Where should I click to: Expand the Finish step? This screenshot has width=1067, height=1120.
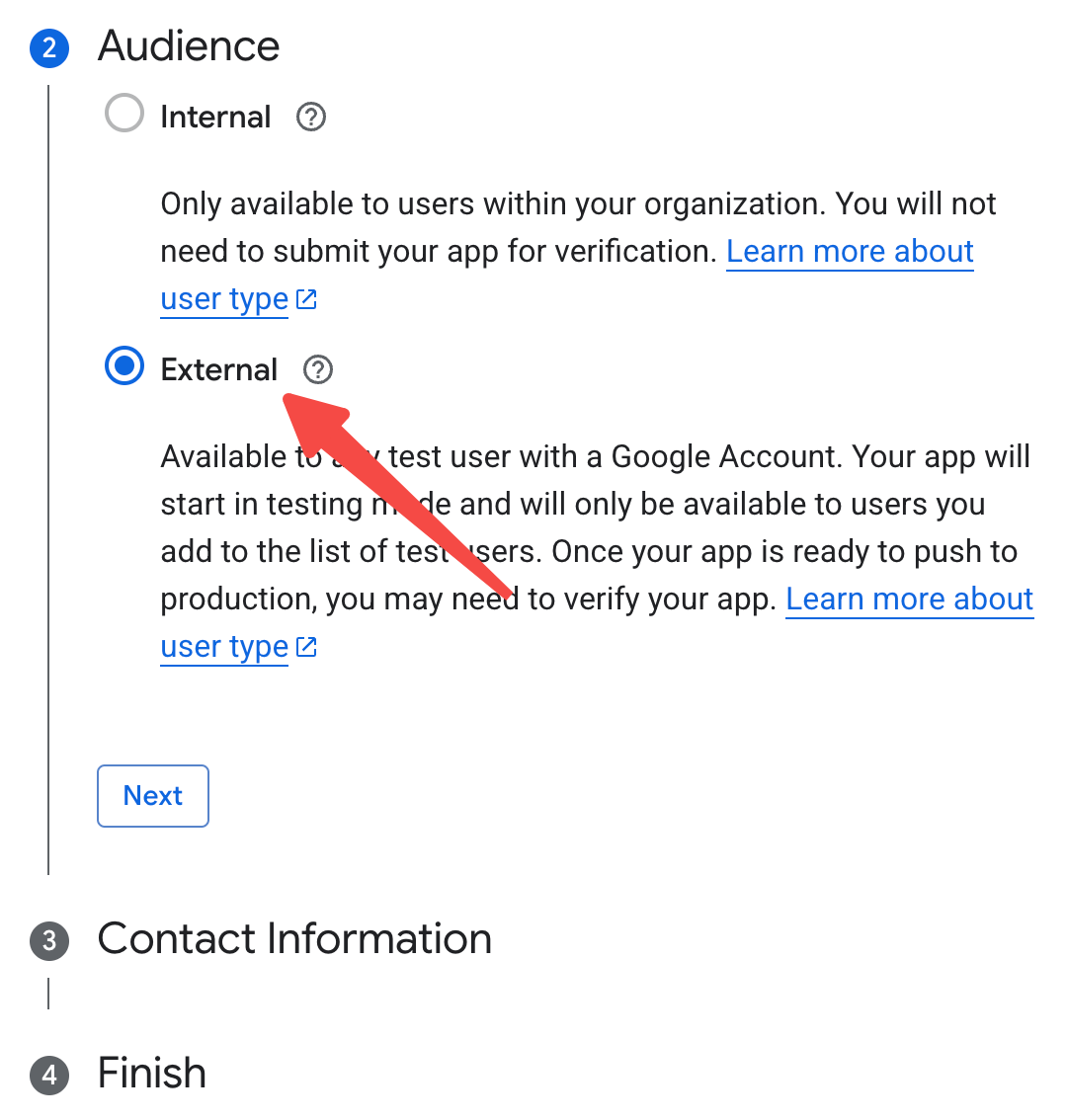click(x=152, y=1074)
